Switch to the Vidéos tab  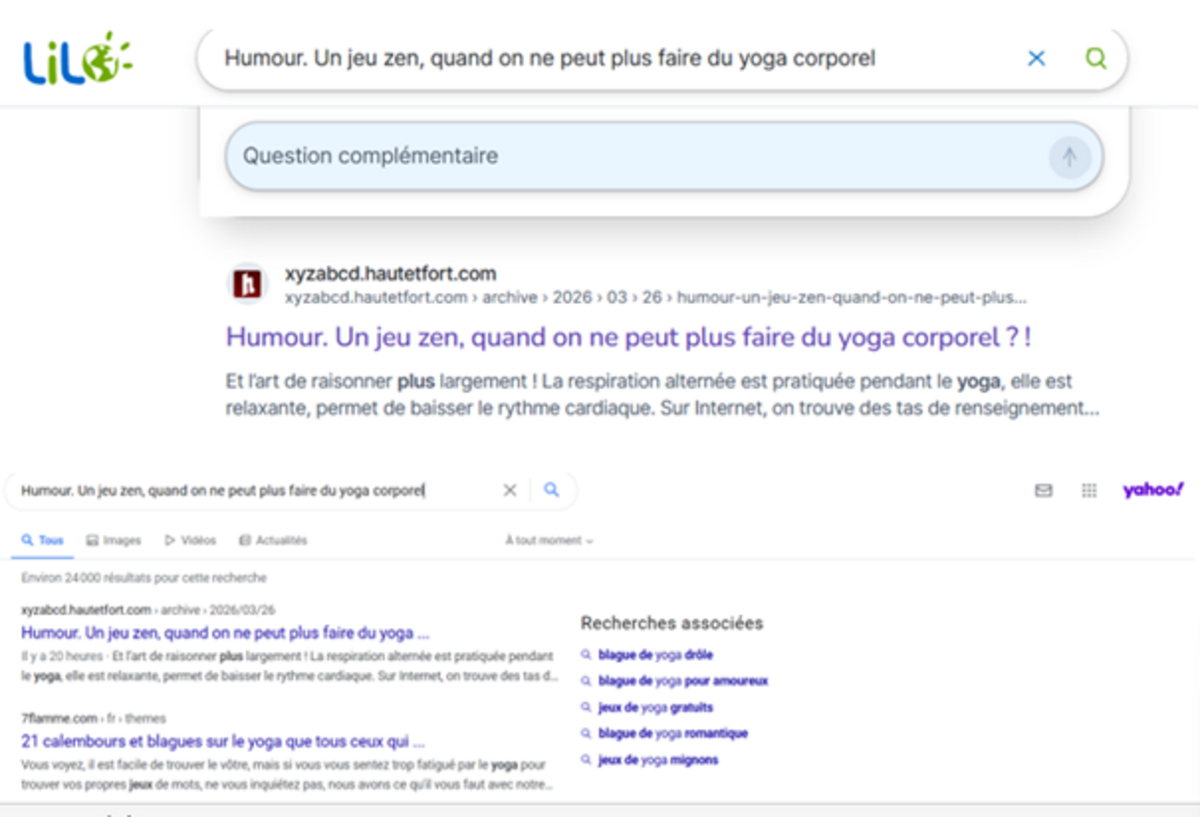190,541
